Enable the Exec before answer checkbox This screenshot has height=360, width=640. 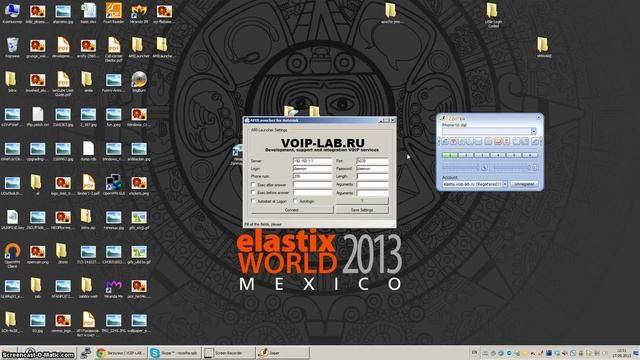[253, 193]
